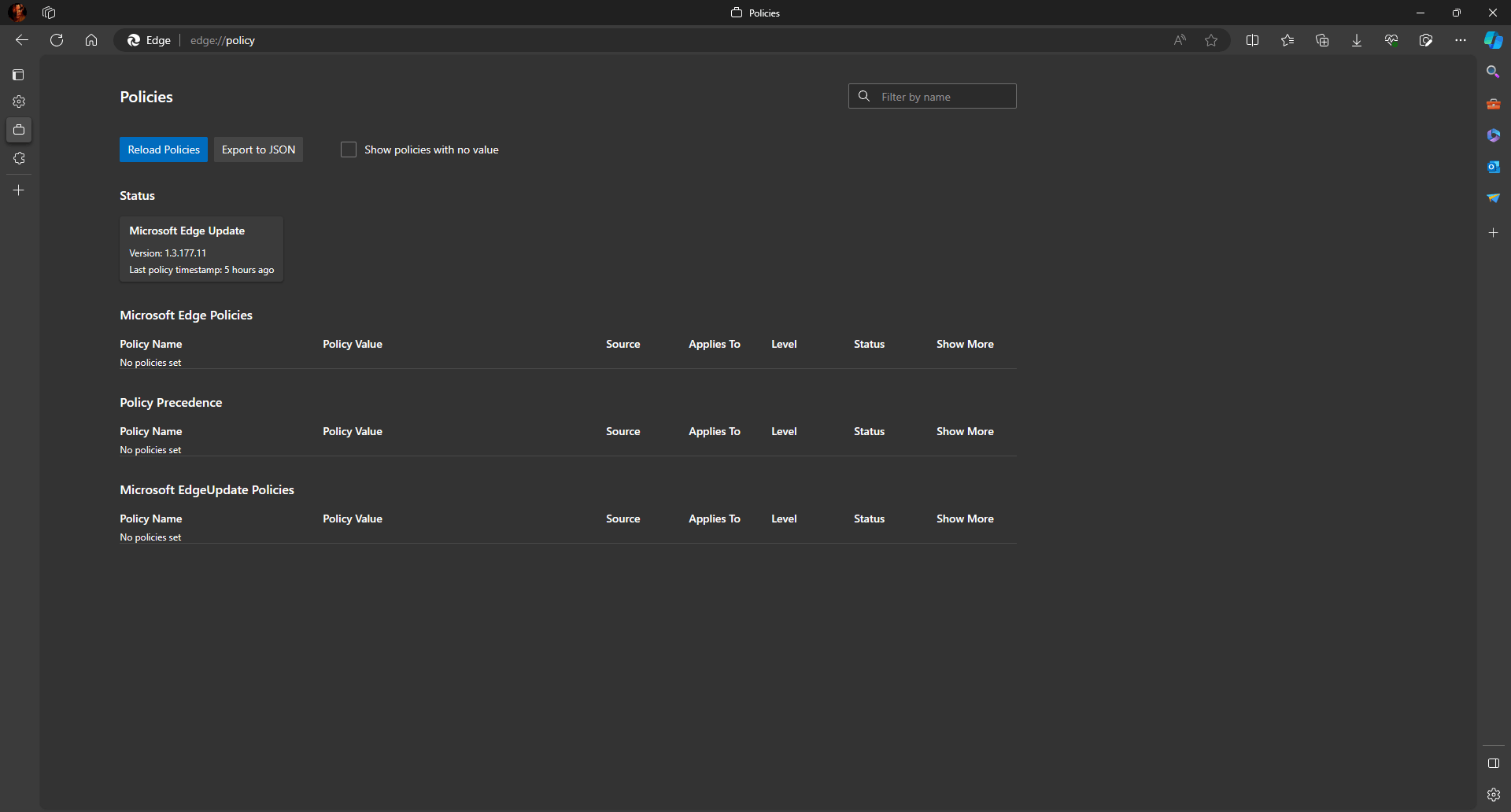Switch to the Settings gear tab
Screen dimensions: 1511x812
click(19, 101)
